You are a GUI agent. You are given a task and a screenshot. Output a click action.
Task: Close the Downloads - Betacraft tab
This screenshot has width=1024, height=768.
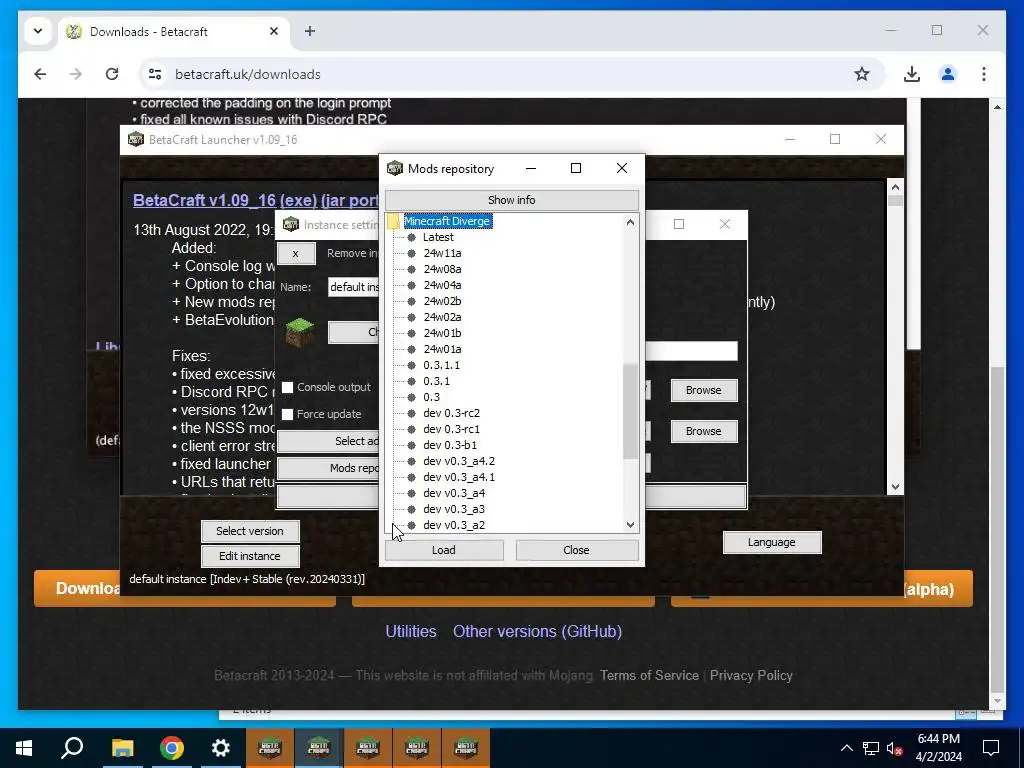coord(274,31)
